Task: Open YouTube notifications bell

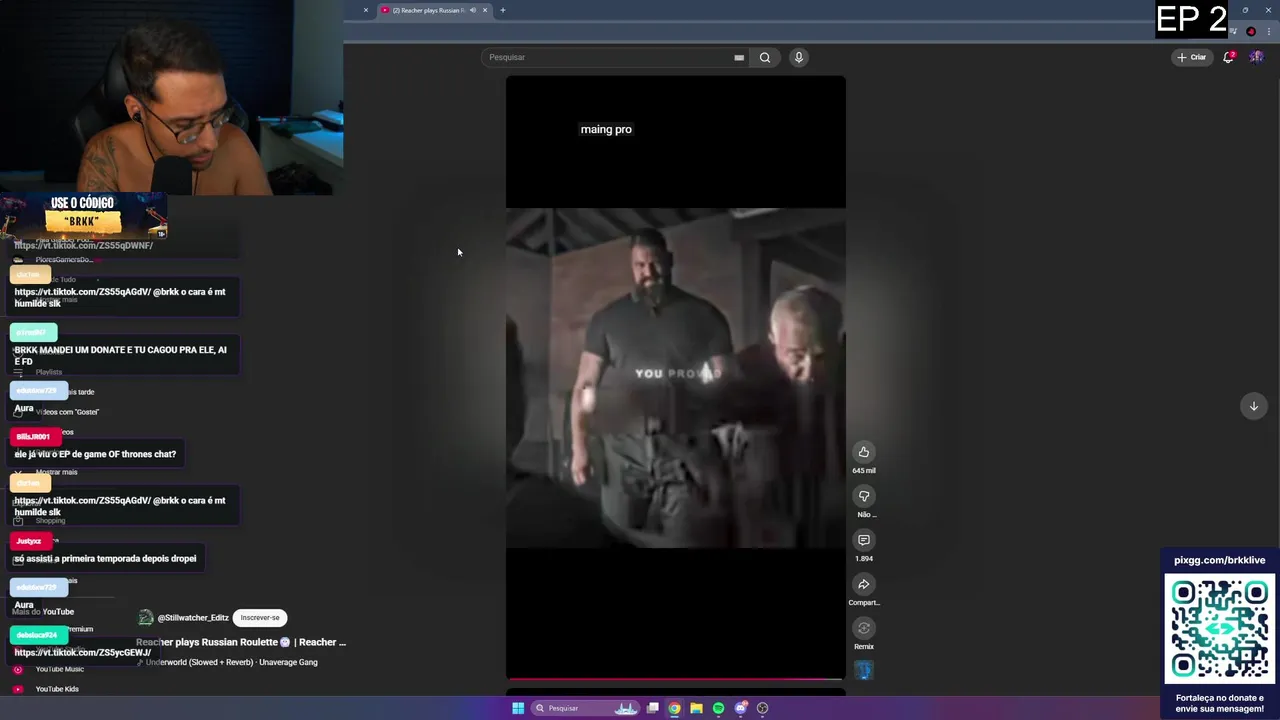Action: click(1229, 57)
